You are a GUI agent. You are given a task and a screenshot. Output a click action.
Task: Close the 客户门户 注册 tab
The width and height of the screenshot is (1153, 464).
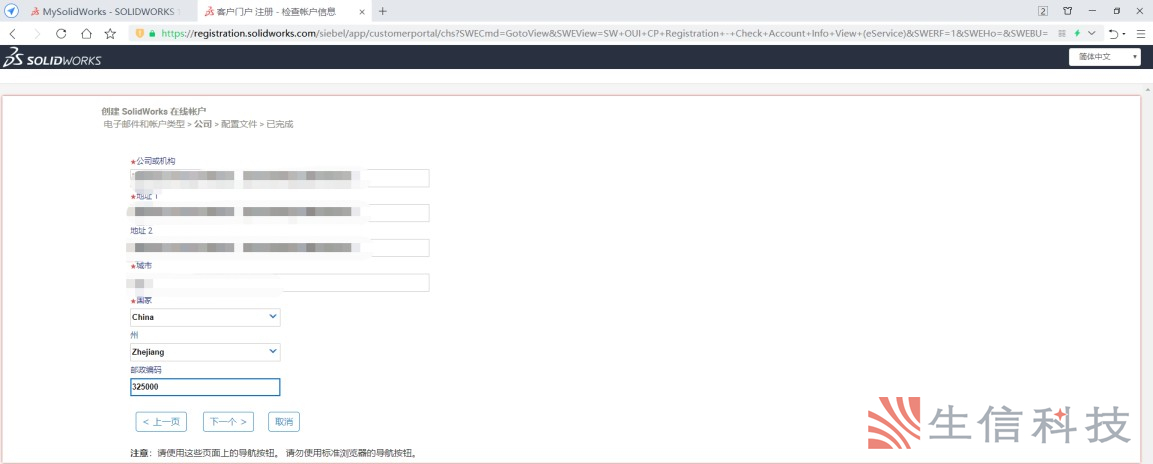[x=363, y=11]
